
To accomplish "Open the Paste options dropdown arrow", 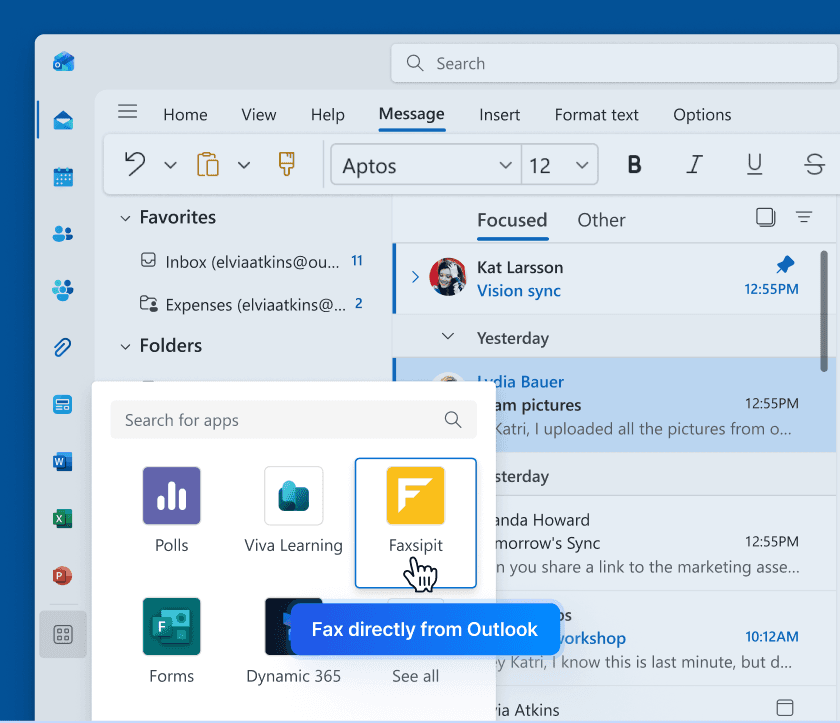I will [x=244, y=165].
